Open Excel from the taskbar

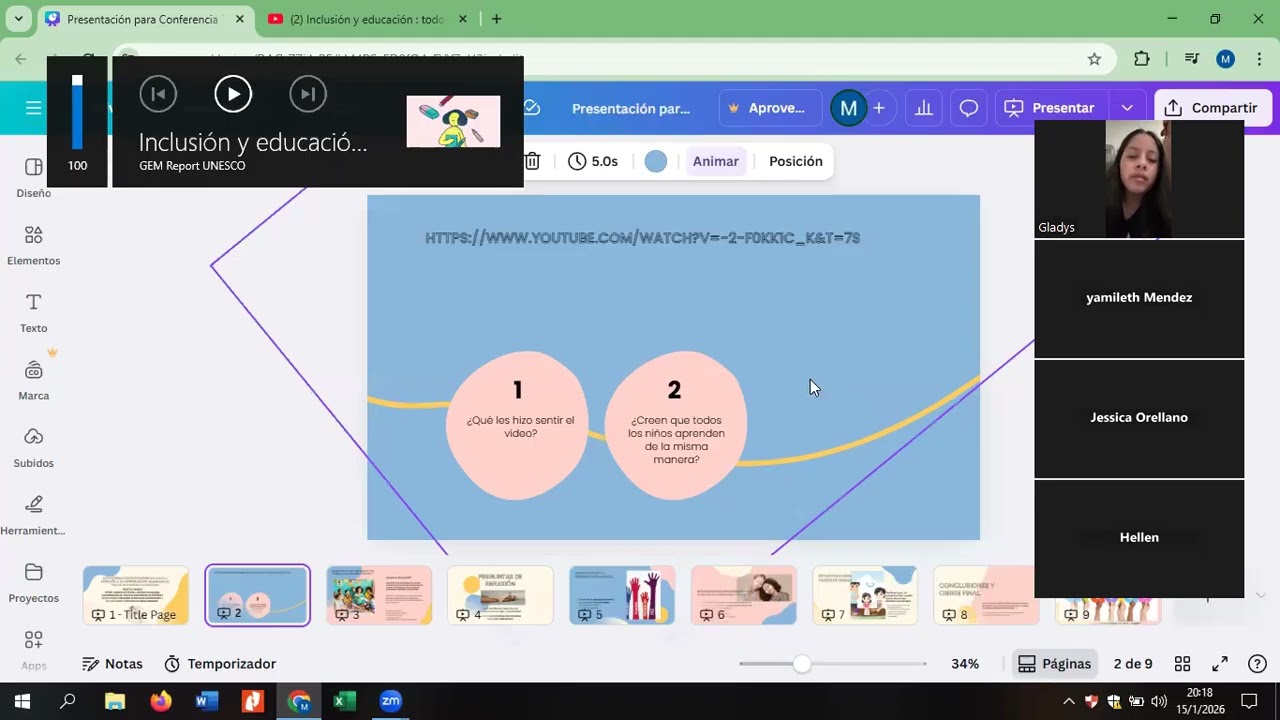click(344, 701)
